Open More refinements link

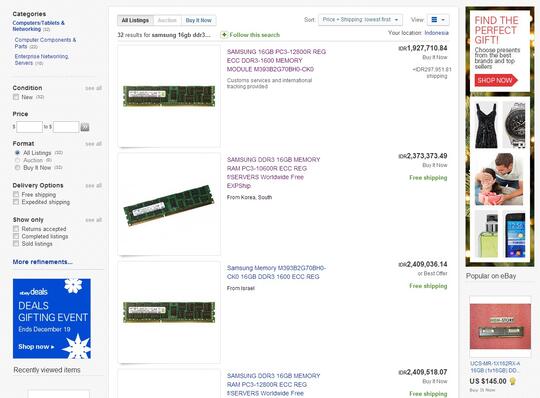(42, 262)
